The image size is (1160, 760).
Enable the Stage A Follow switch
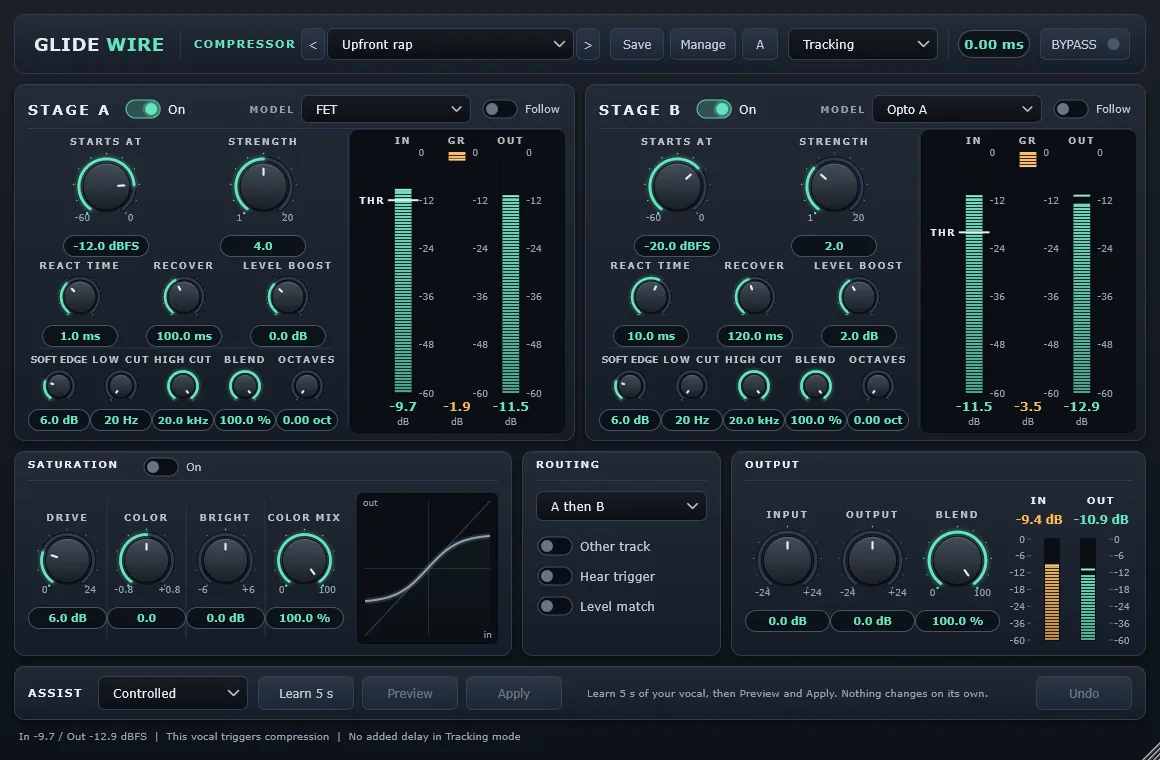pos(500,110)
